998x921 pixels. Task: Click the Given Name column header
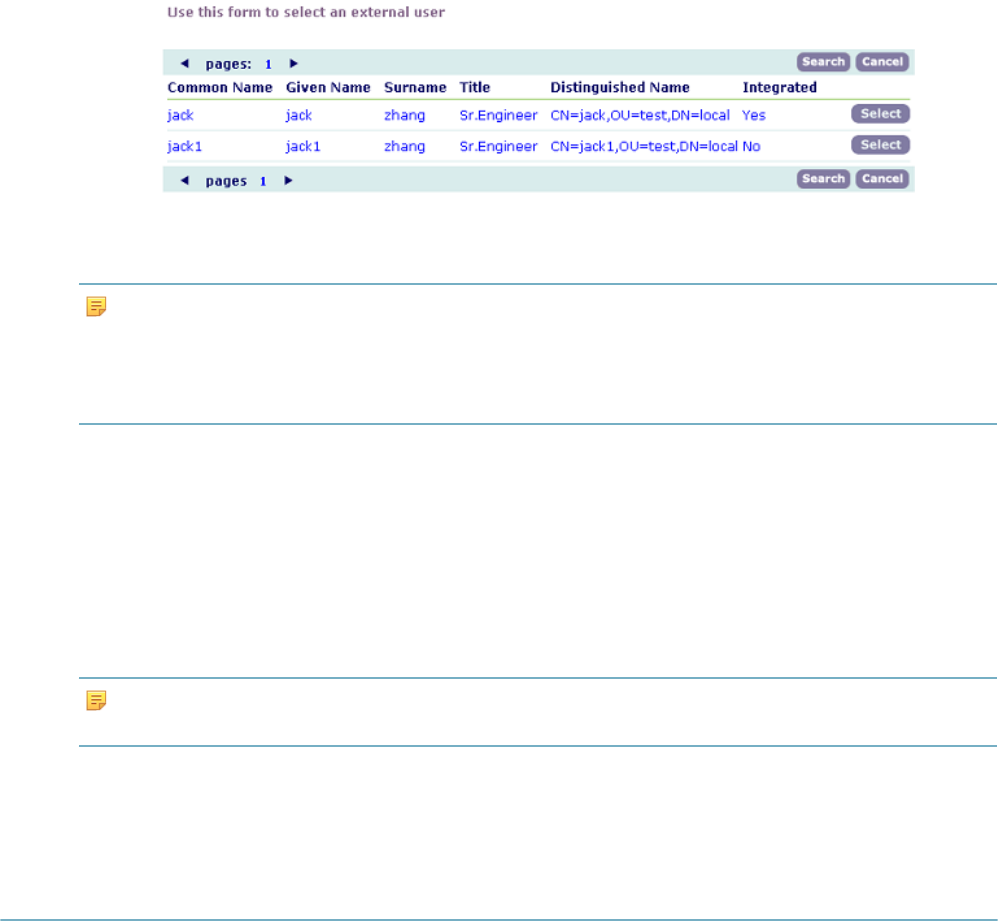(328, 87)
